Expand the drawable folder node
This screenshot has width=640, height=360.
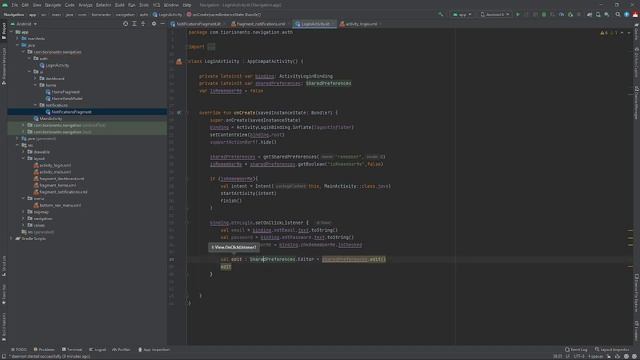(x=24, y=152)
